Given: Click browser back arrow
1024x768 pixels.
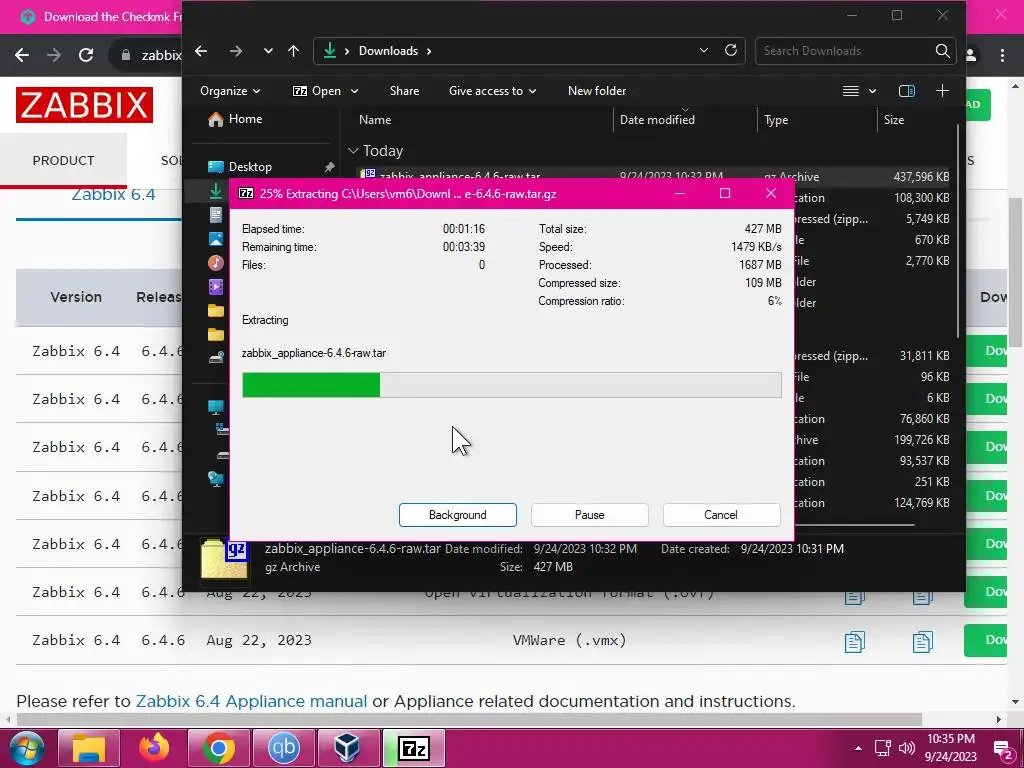Looking at the screenshot, I should tap(22, 55).
